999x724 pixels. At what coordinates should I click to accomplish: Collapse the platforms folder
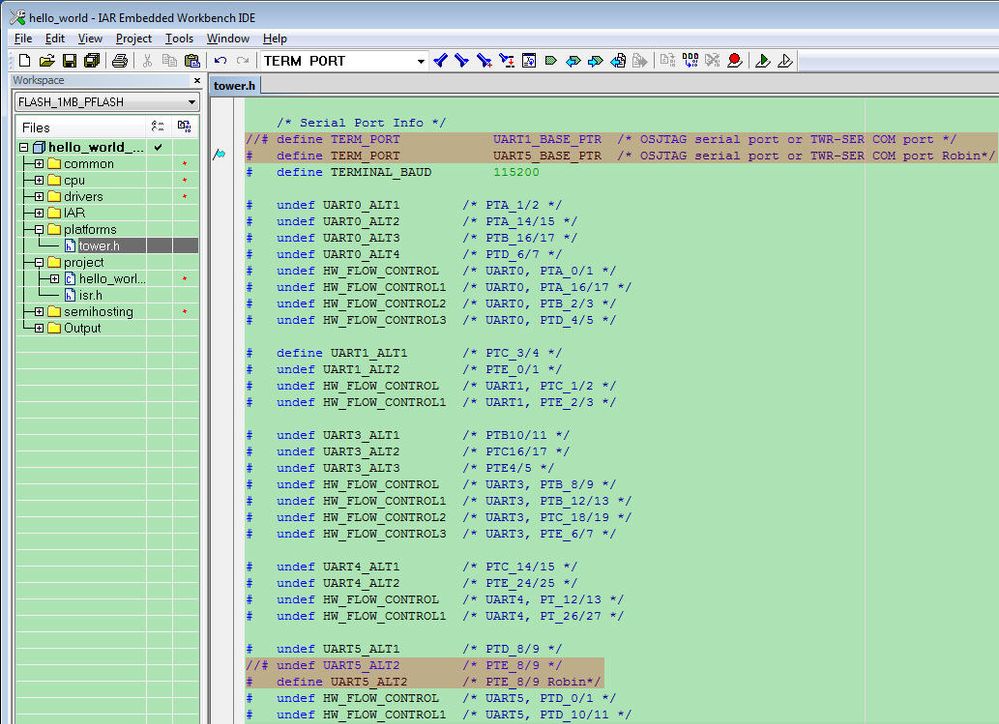pyautogui.click(x=39, y=229)
